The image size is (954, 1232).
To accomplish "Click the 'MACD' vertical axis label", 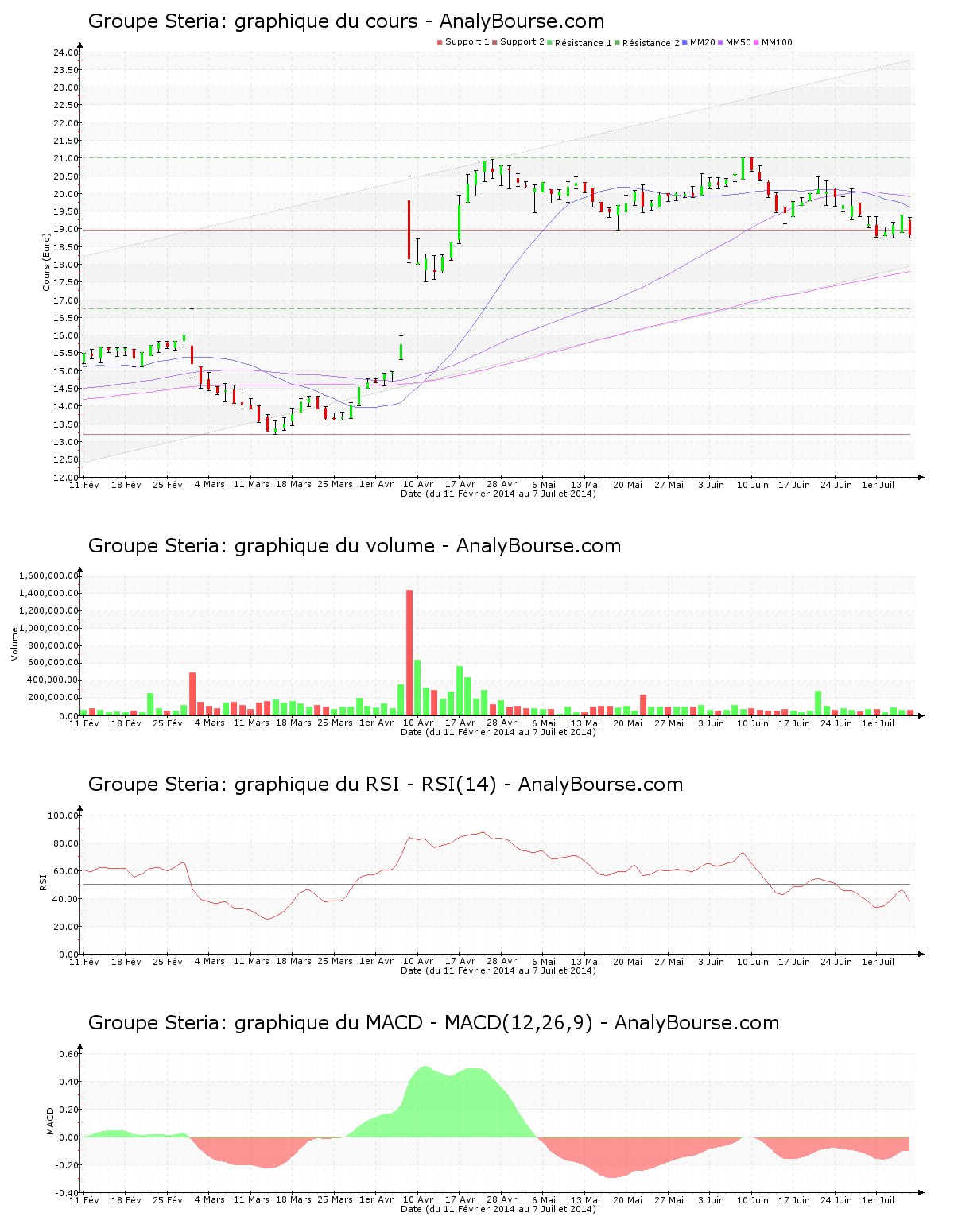I will (x=50, y=1121).
